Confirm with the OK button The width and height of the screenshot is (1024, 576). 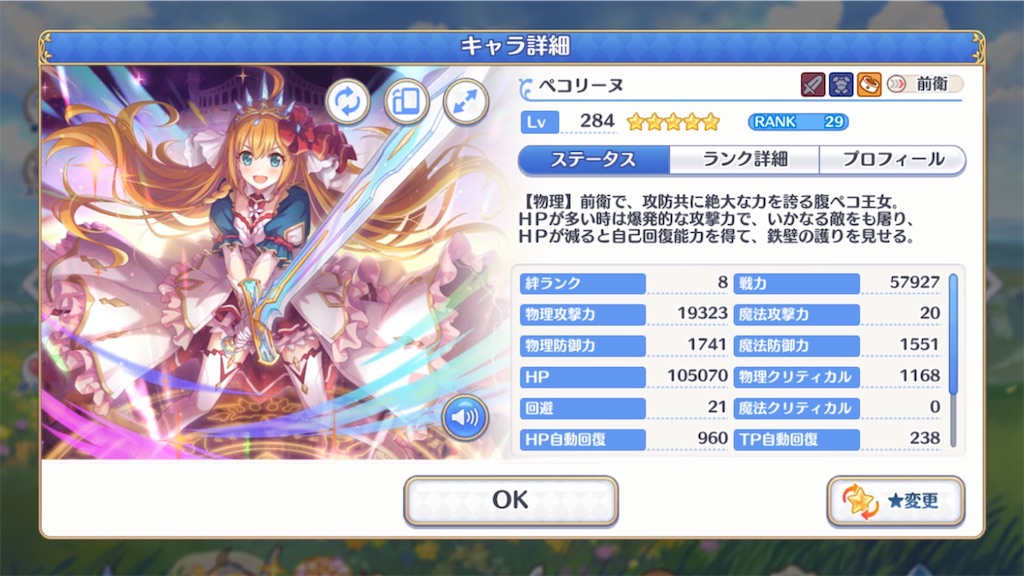pyautogui.click(x=511, y=500)
